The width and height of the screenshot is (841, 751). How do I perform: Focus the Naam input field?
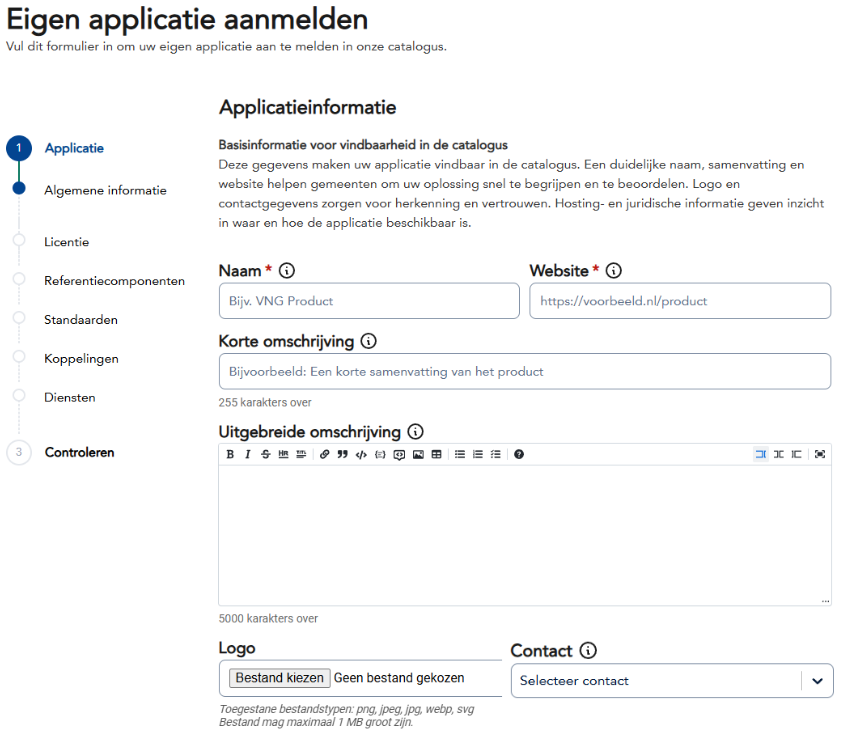(368, 301)
